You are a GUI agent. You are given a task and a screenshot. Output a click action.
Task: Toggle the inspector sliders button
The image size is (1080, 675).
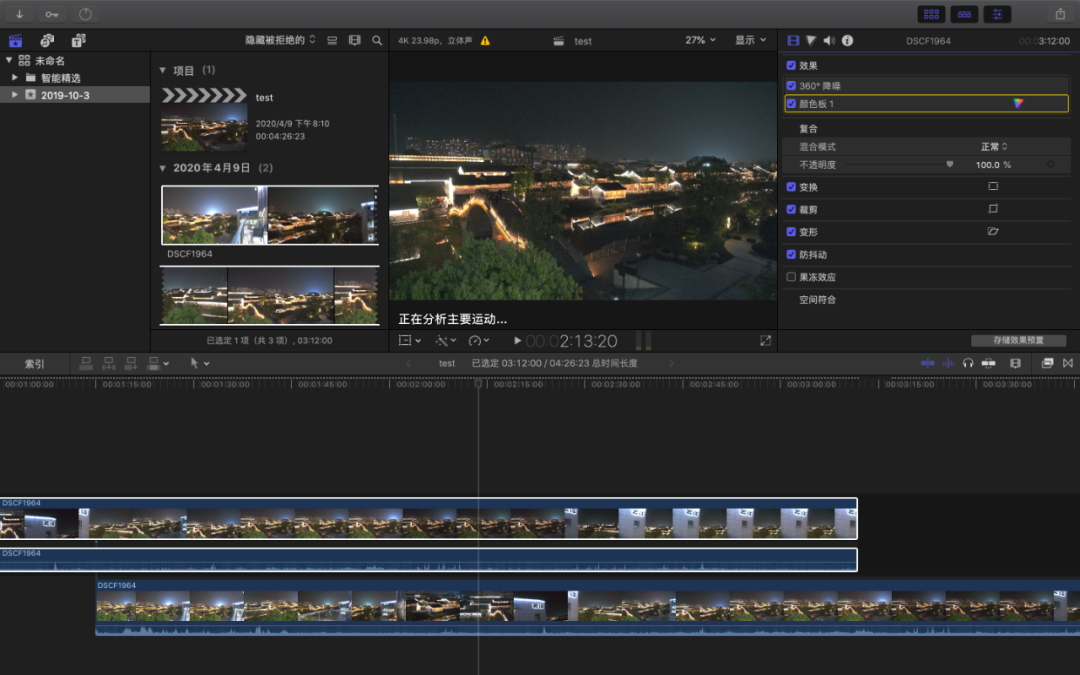997,14
